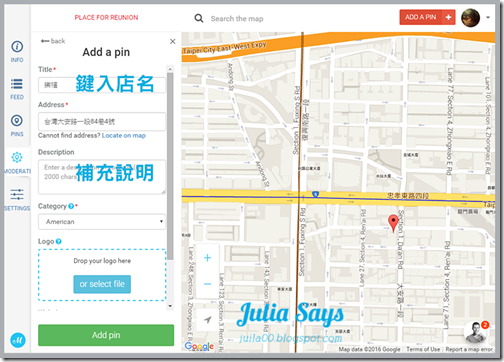Go back using the back arrow link

tap(53, 41)
